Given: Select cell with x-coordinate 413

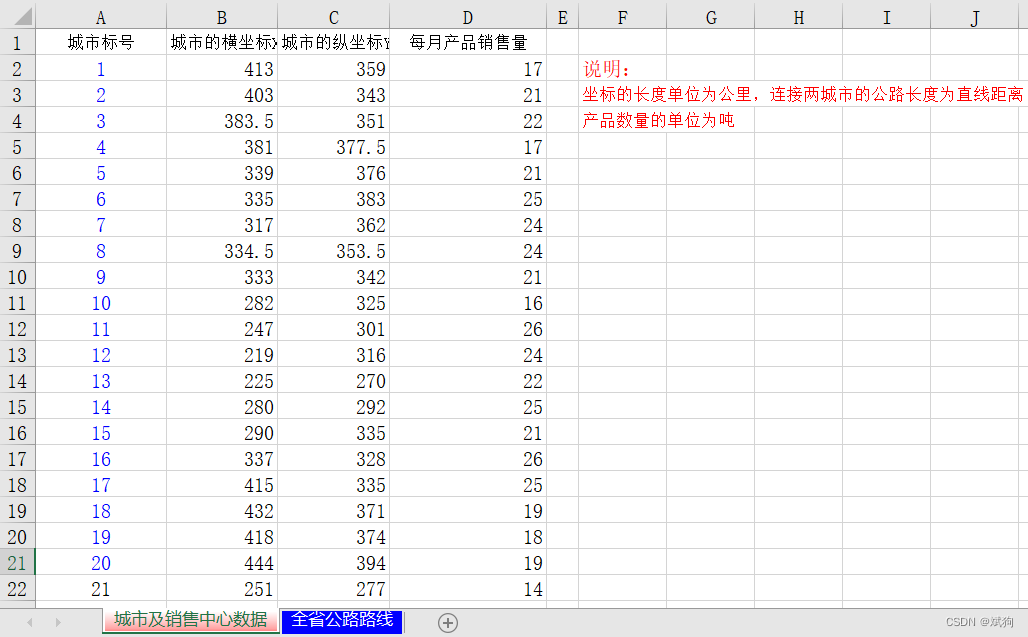Looking at the screenshot, I should click(x=222, y=69).
